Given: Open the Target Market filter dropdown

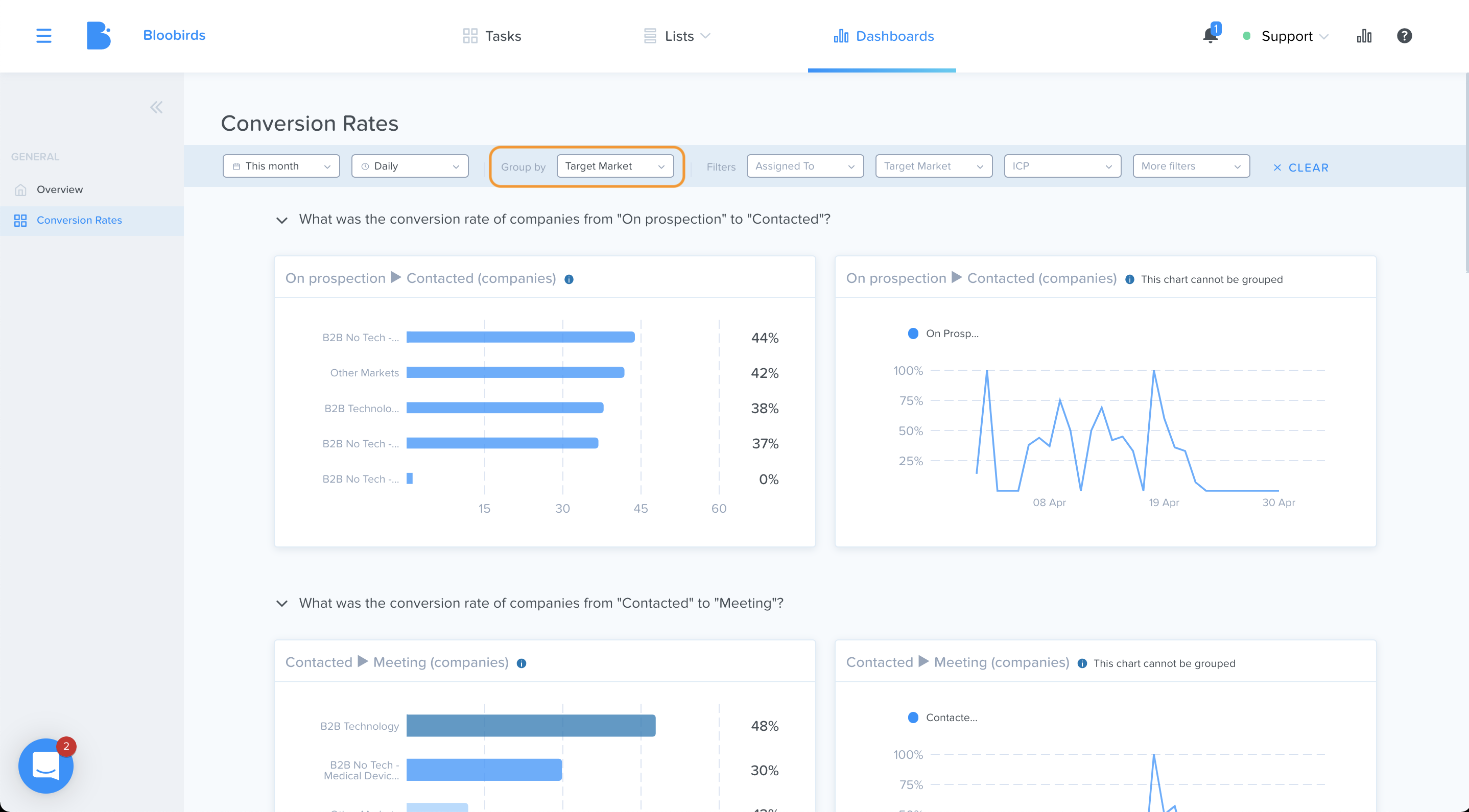Looking at the screenshot, I should tap(934, 166).
